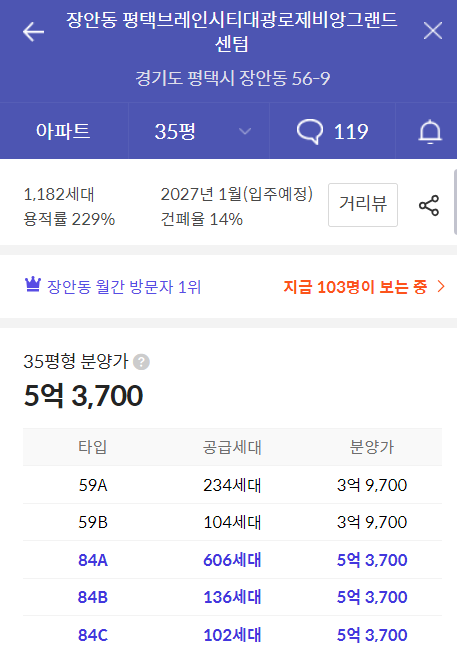Open the notification bell alert
This screenshot has width=457, height=664.
pyautogui.click(x=430, y=132)
